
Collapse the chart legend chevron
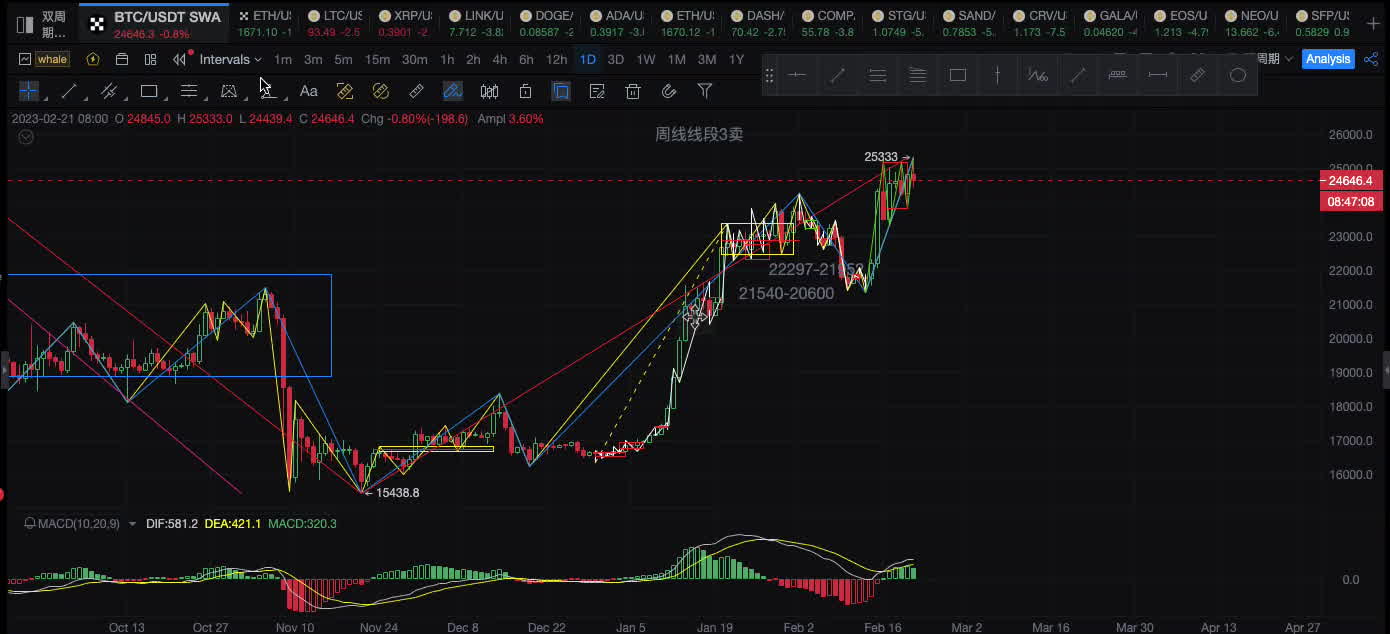[x=26, y=138]
